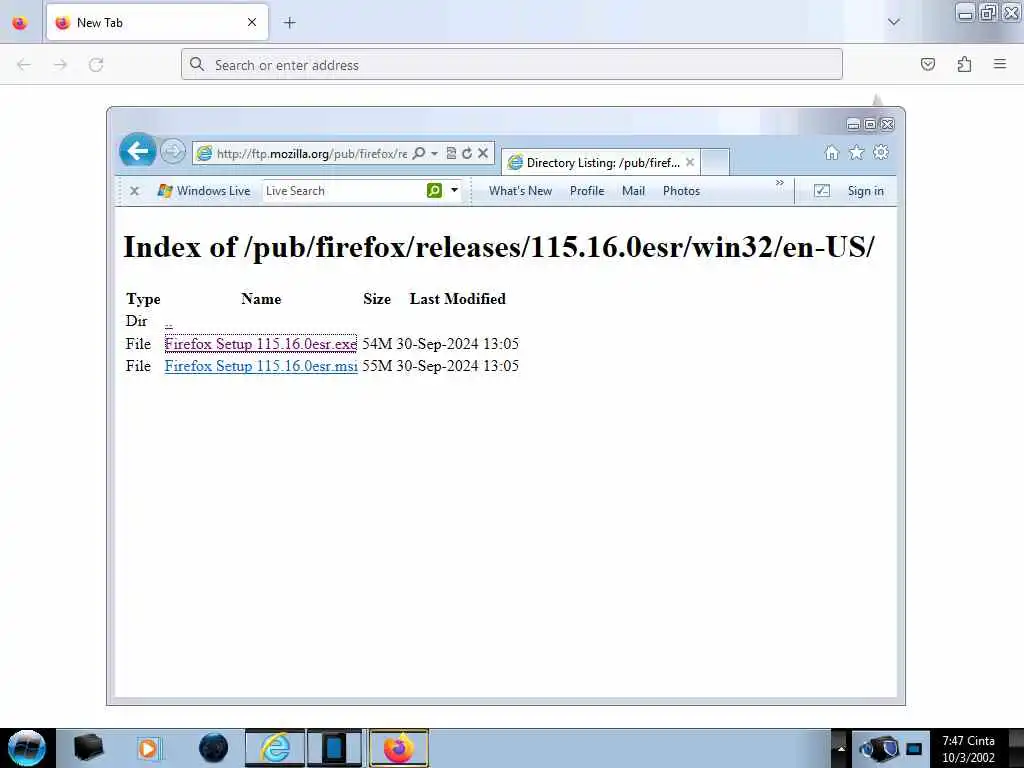Image resolution: width=1024 pixels, height=768 pixels.
Task: Open the Firefox list all tabs dropdown
Action: click(894, 22)
